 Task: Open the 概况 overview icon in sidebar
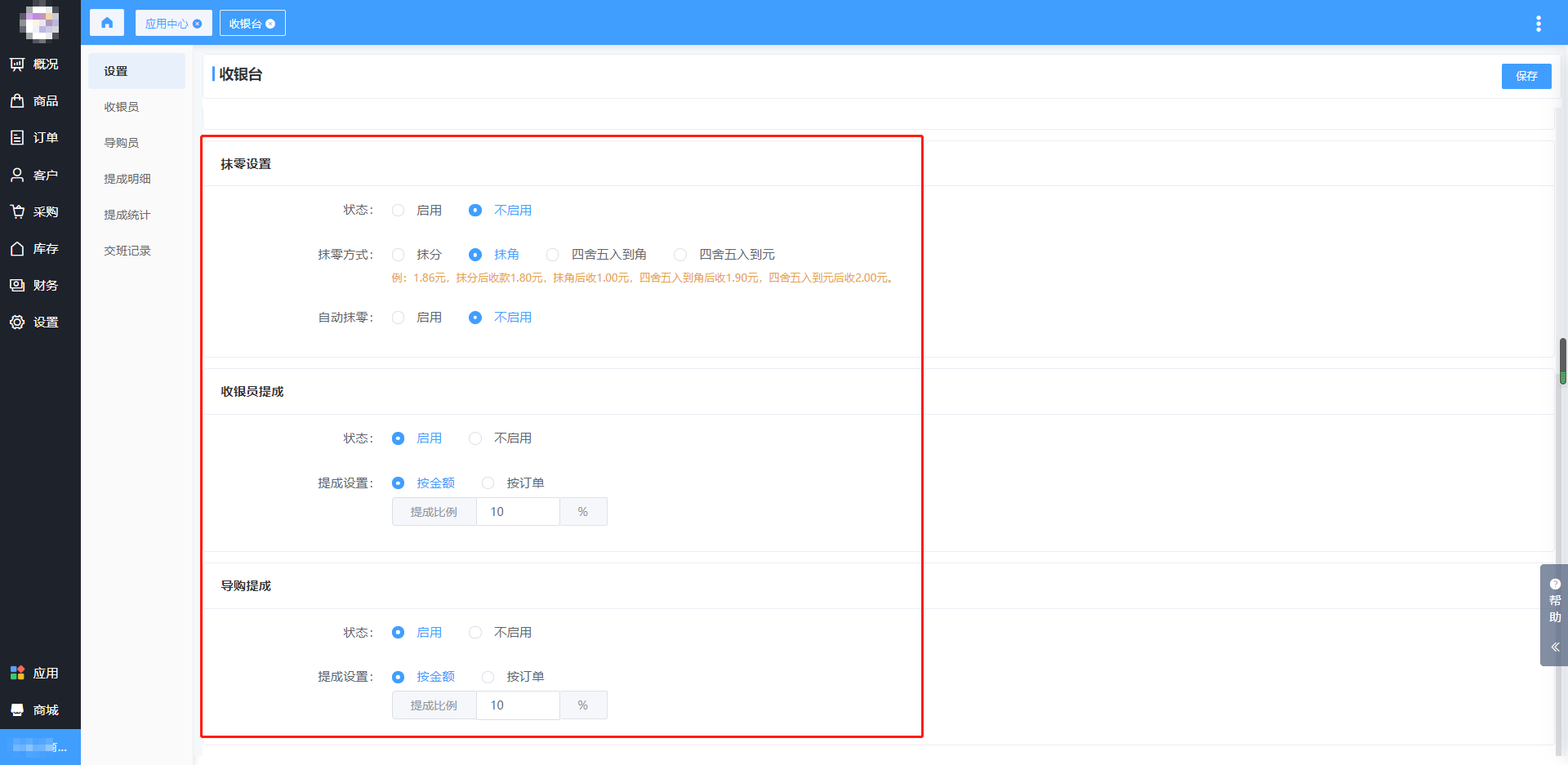point(17,64)
